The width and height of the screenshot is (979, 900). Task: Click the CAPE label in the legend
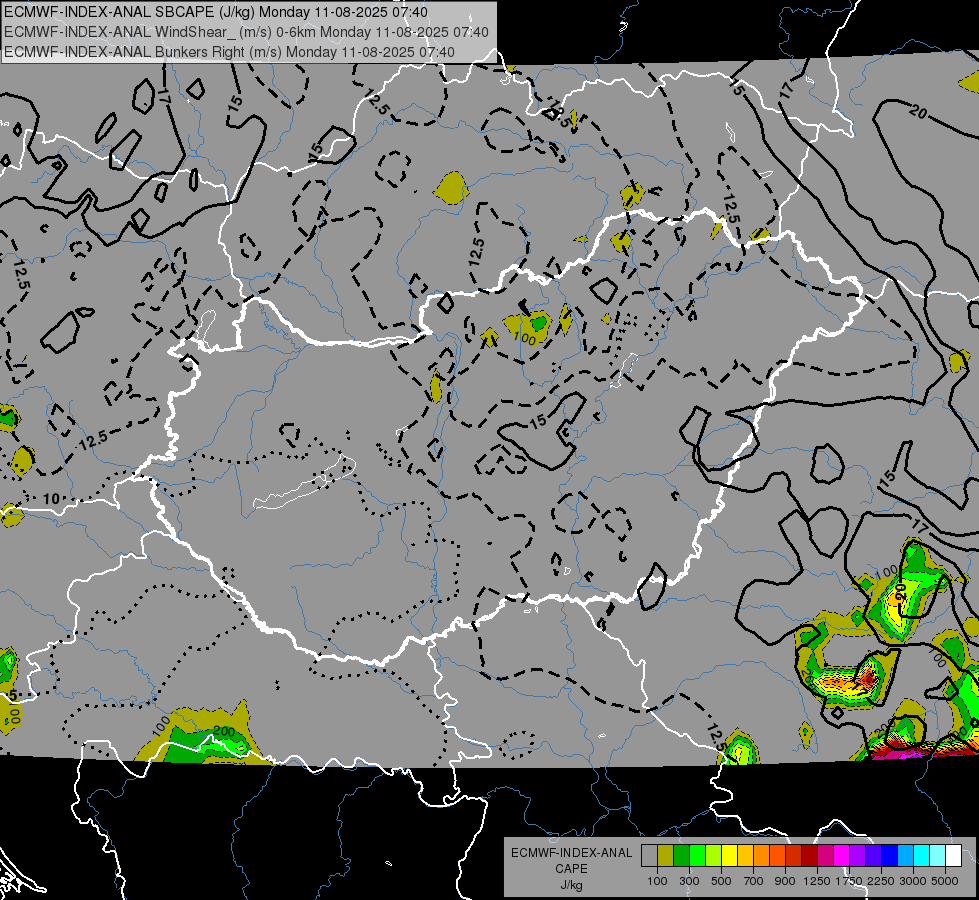click(x=571, y=869)
